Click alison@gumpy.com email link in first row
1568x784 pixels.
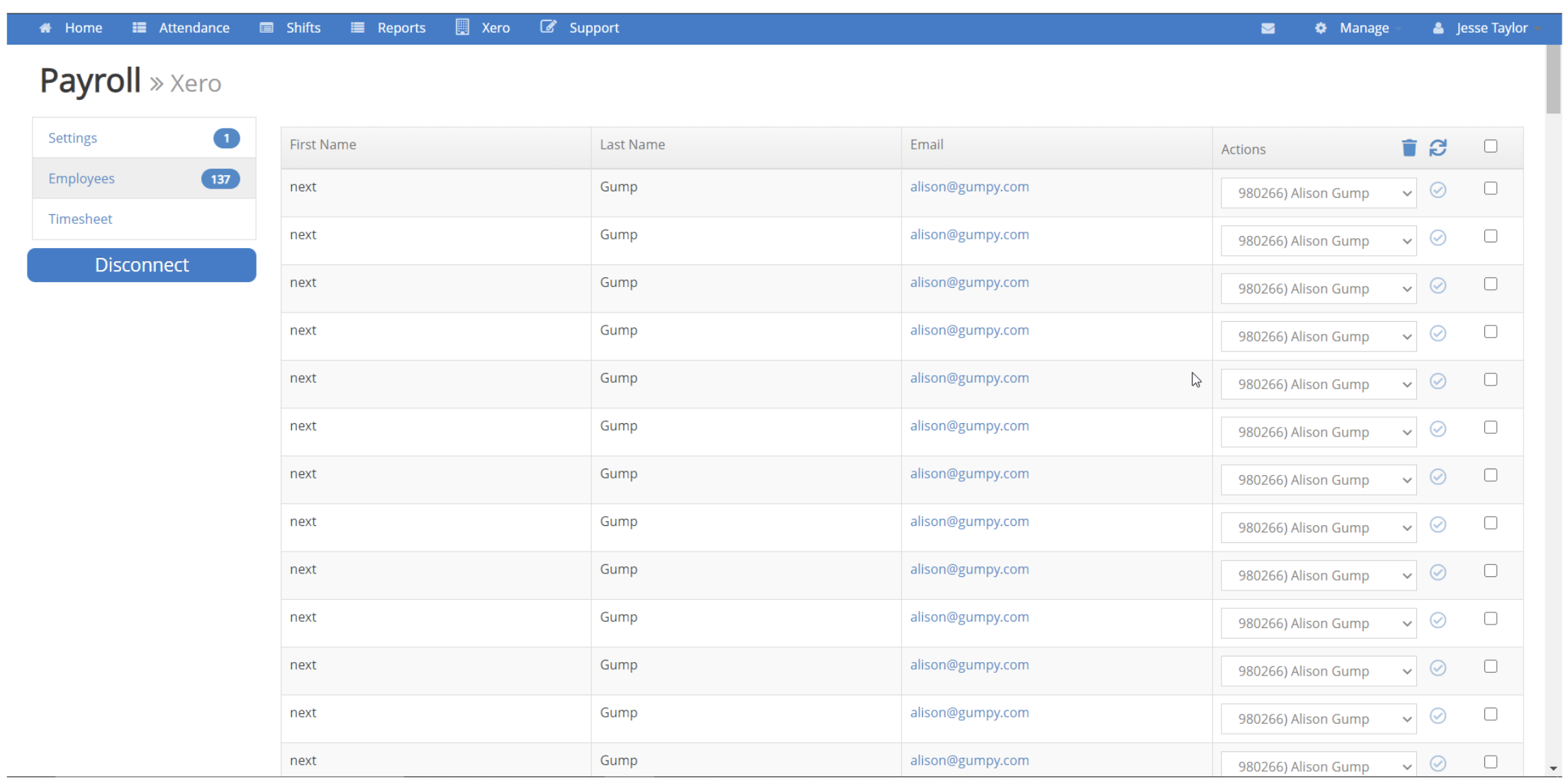coord(969,187)
